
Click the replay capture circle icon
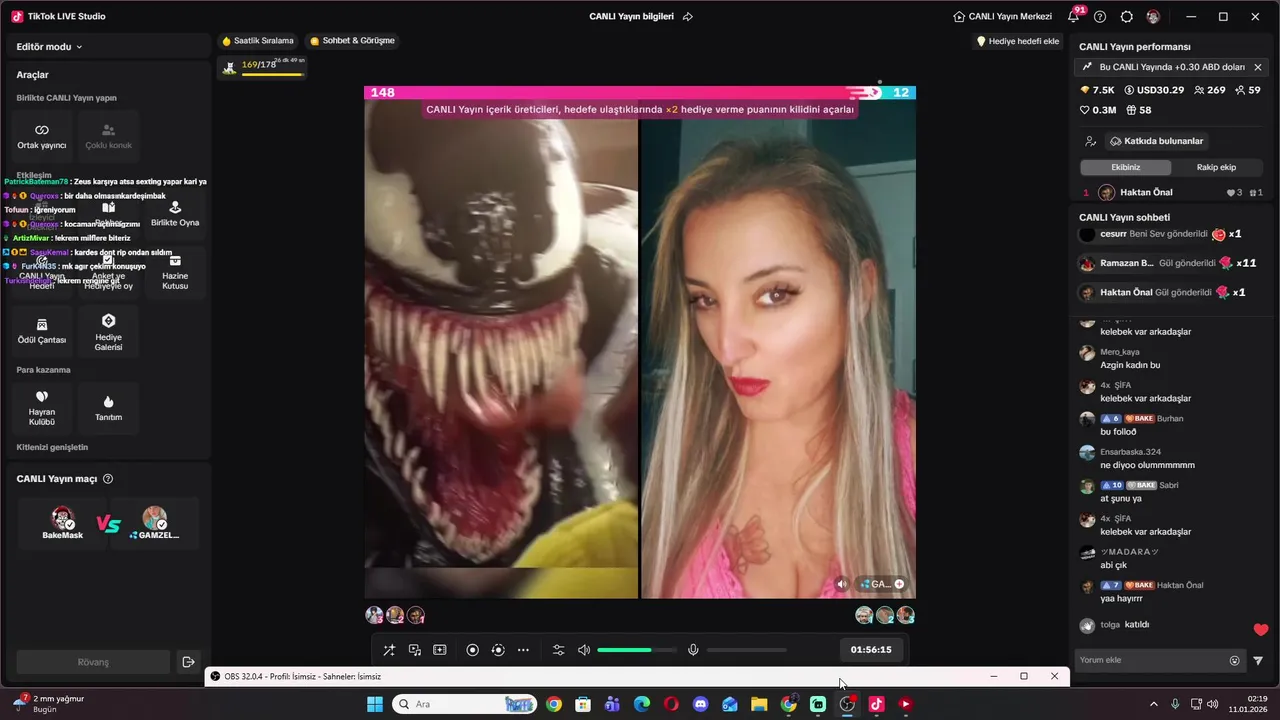coord(498,650)
